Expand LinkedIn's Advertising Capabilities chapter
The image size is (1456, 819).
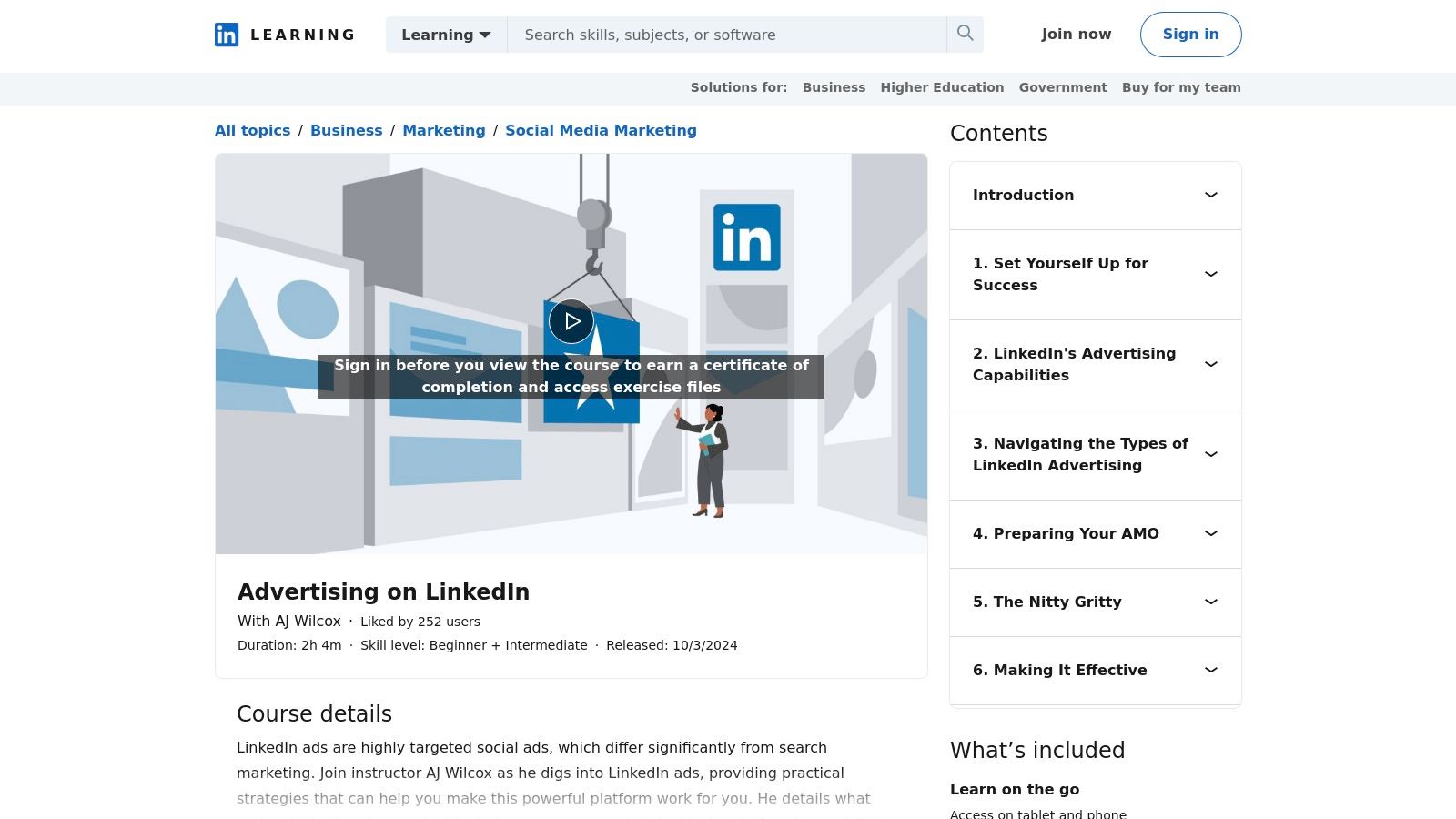pos(1095,364)
